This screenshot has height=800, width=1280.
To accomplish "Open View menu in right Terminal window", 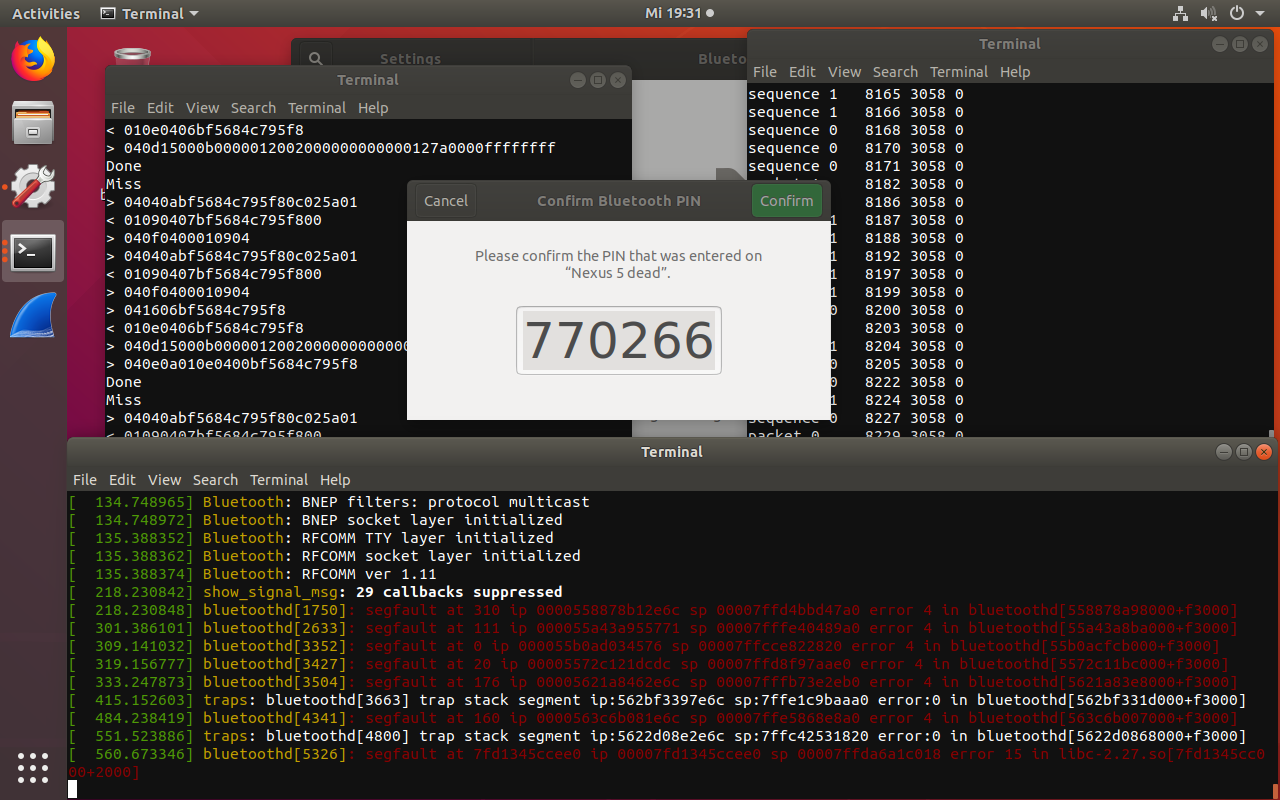I will click(844, 72).
